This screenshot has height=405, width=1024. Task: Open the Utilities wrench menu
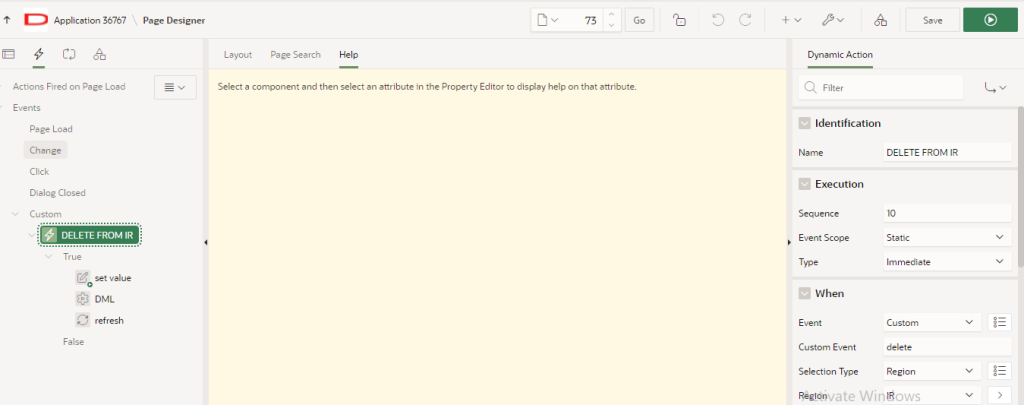pos(834,19)
